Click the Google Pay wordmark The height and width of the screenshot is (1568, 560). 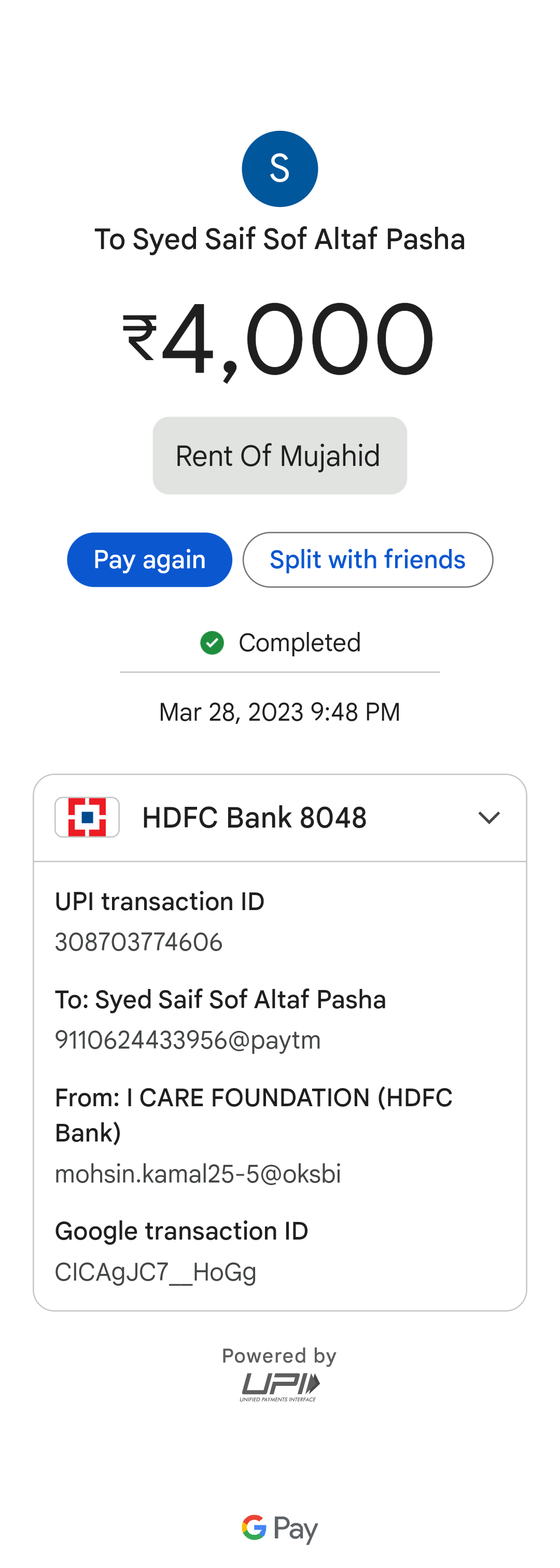(x=279, y=1529)
